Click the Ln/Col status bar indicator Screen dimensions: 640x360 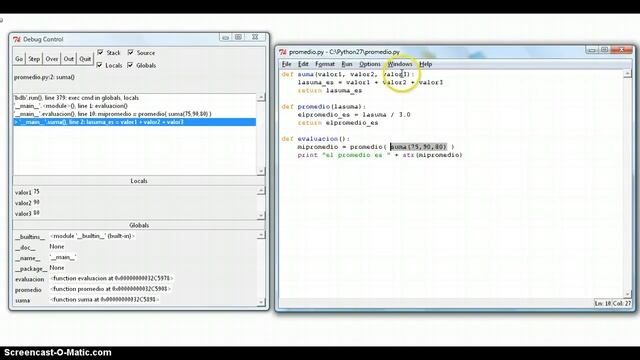click(x=613, y=303)
